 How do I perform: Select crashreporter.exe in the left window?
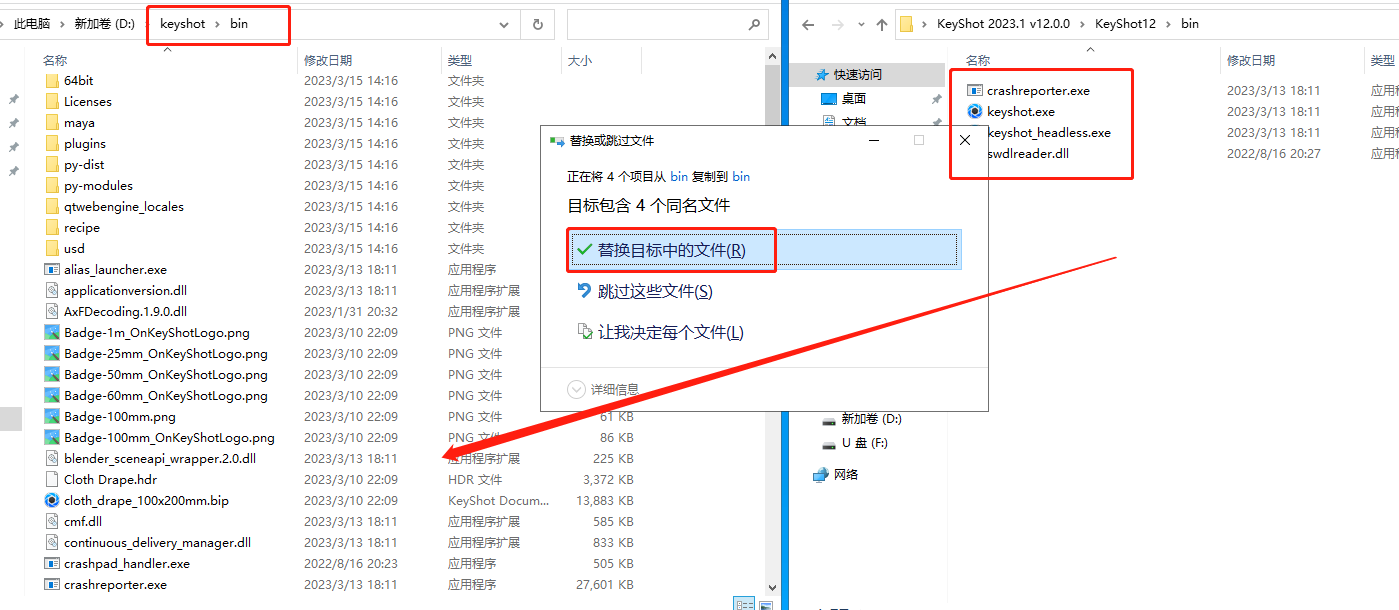(x=115, y=584)
